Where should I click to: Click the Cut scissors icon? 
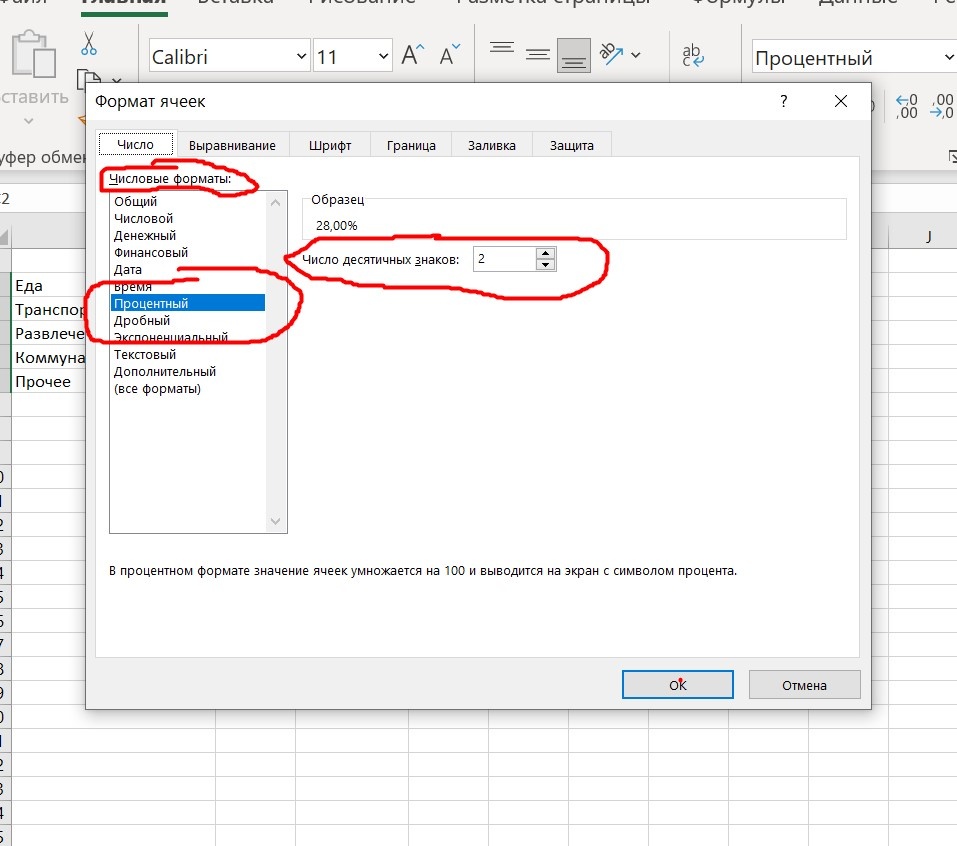[89, 44]
